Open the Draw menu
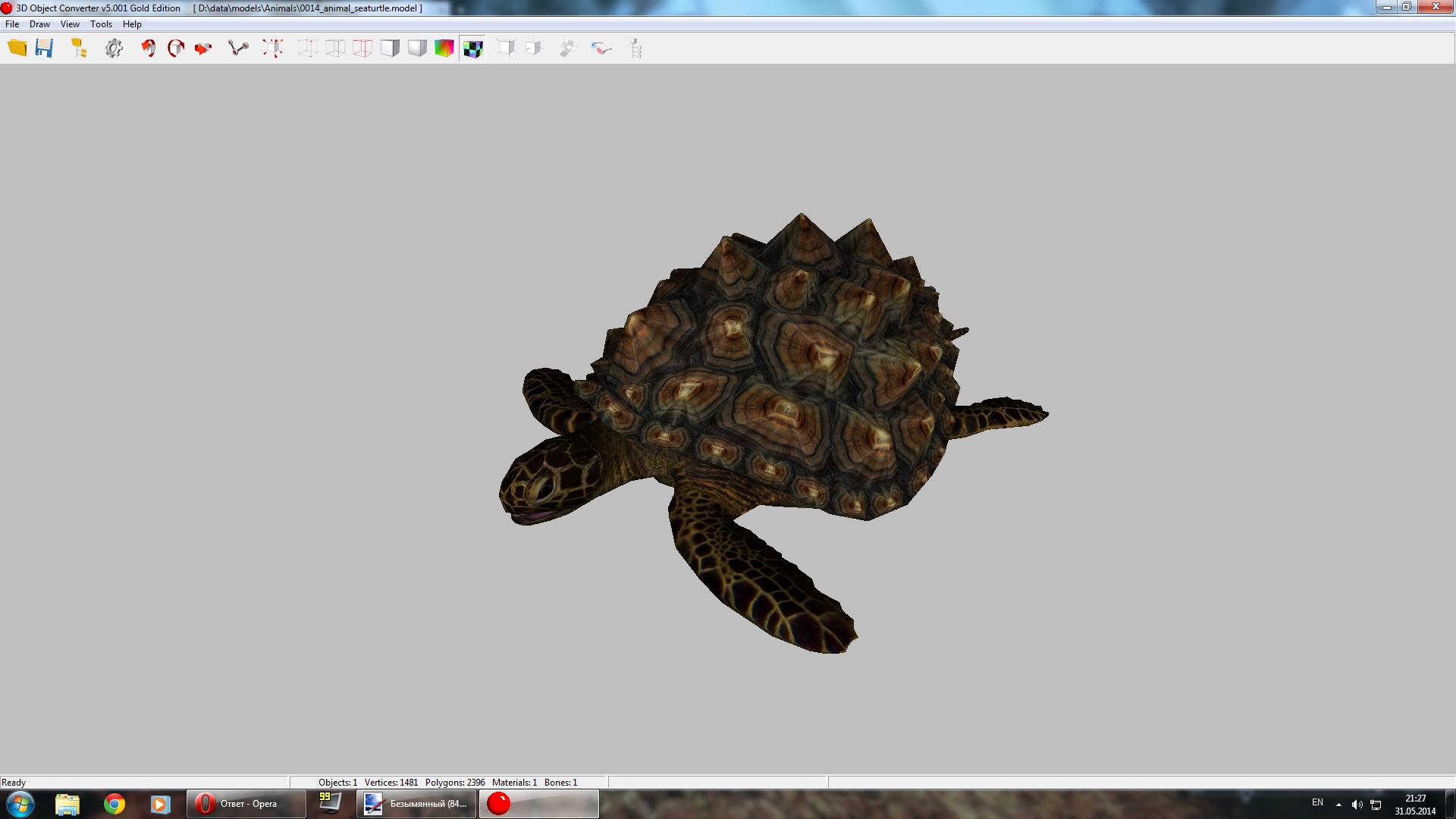The height and width of the screenshot is (819, 1456). (39, 24)
